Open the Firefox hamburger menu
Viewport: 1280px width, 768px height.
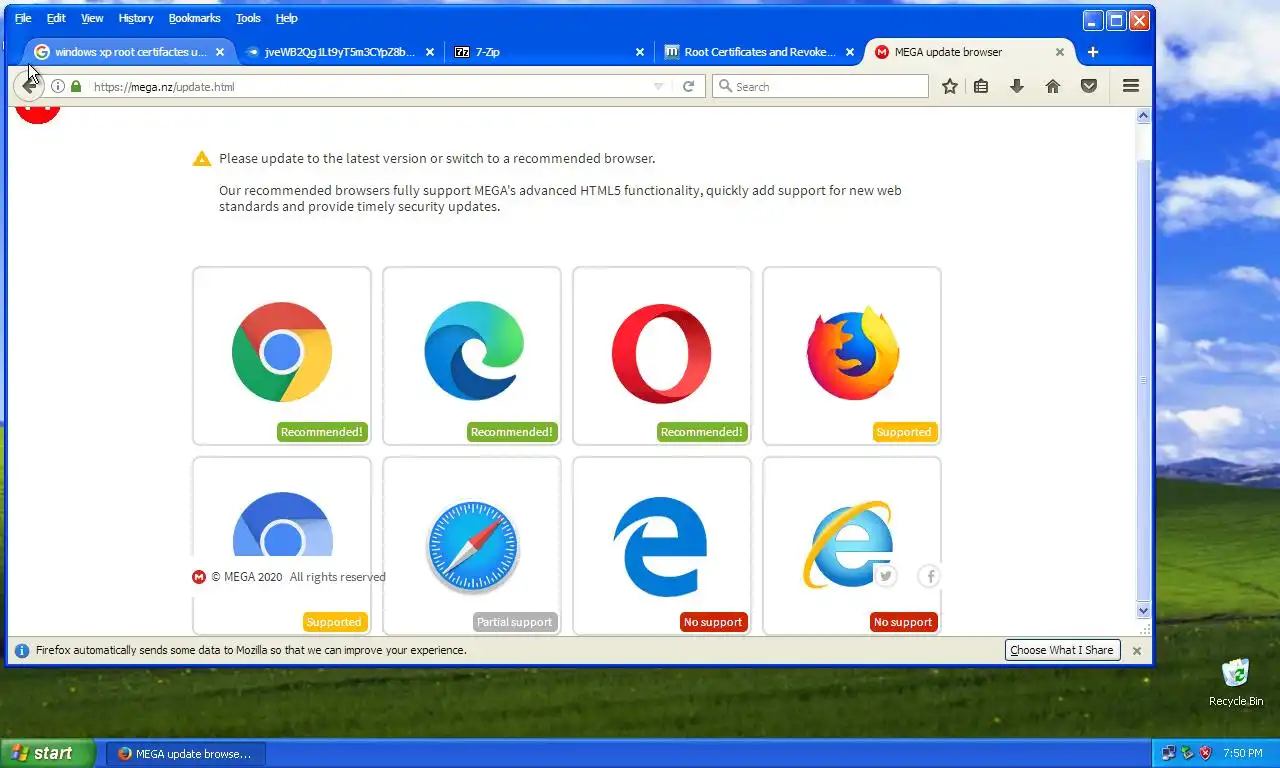tap(1131, 87)
